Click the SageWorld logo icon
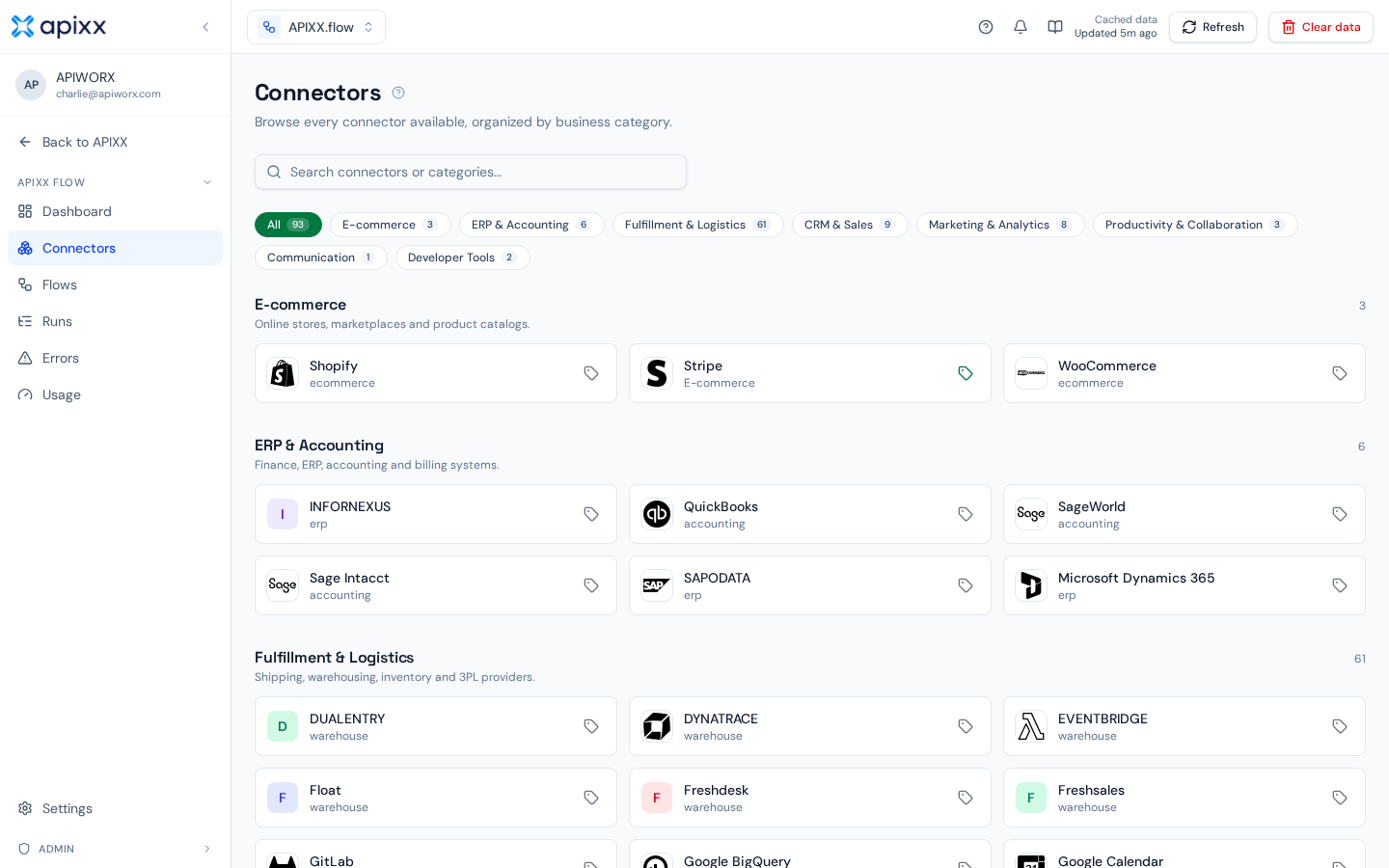This screenshot has height=868, width=1389. pyautogui.click(x=1031, y=514)
